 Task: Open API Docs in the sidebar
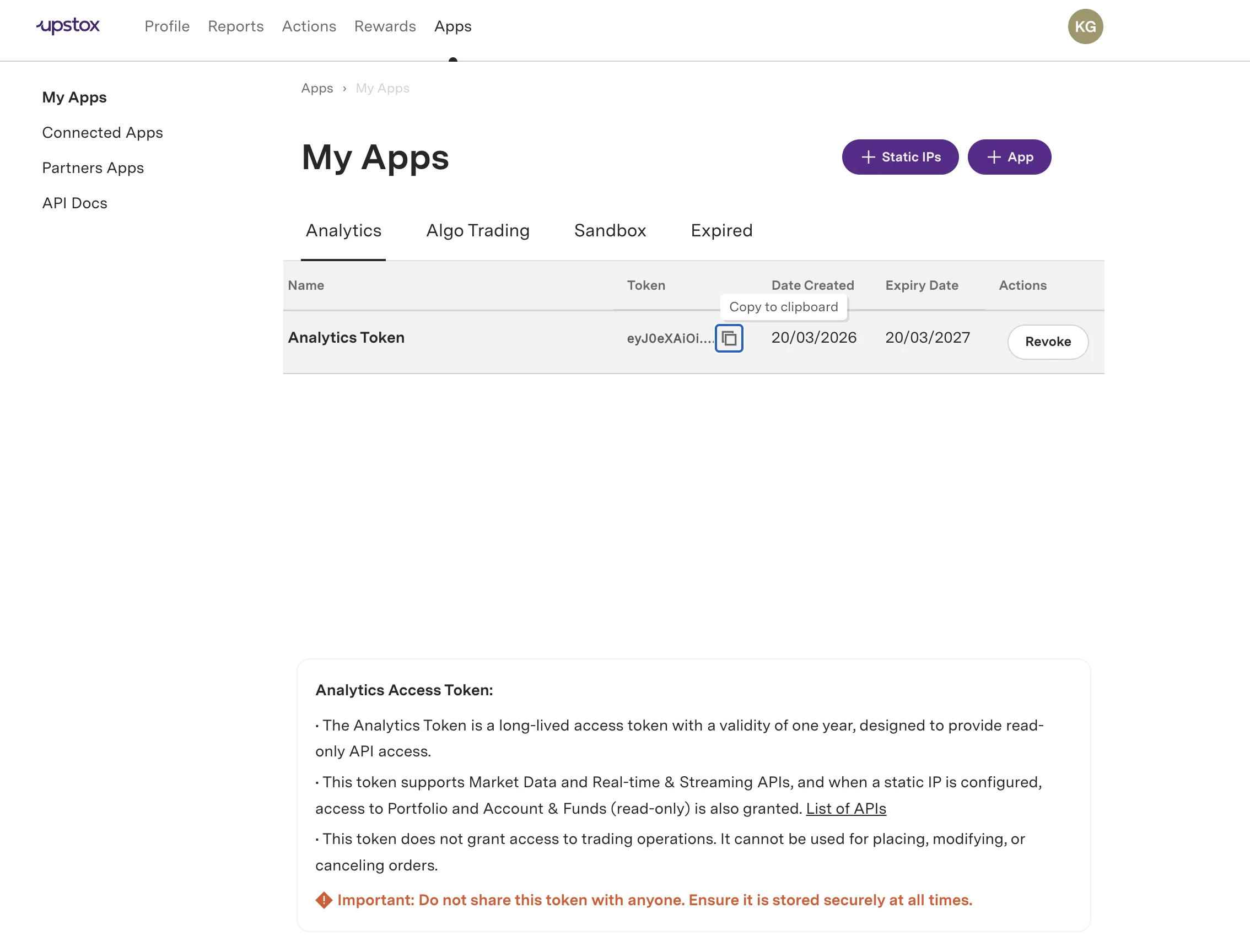[75, 203]
